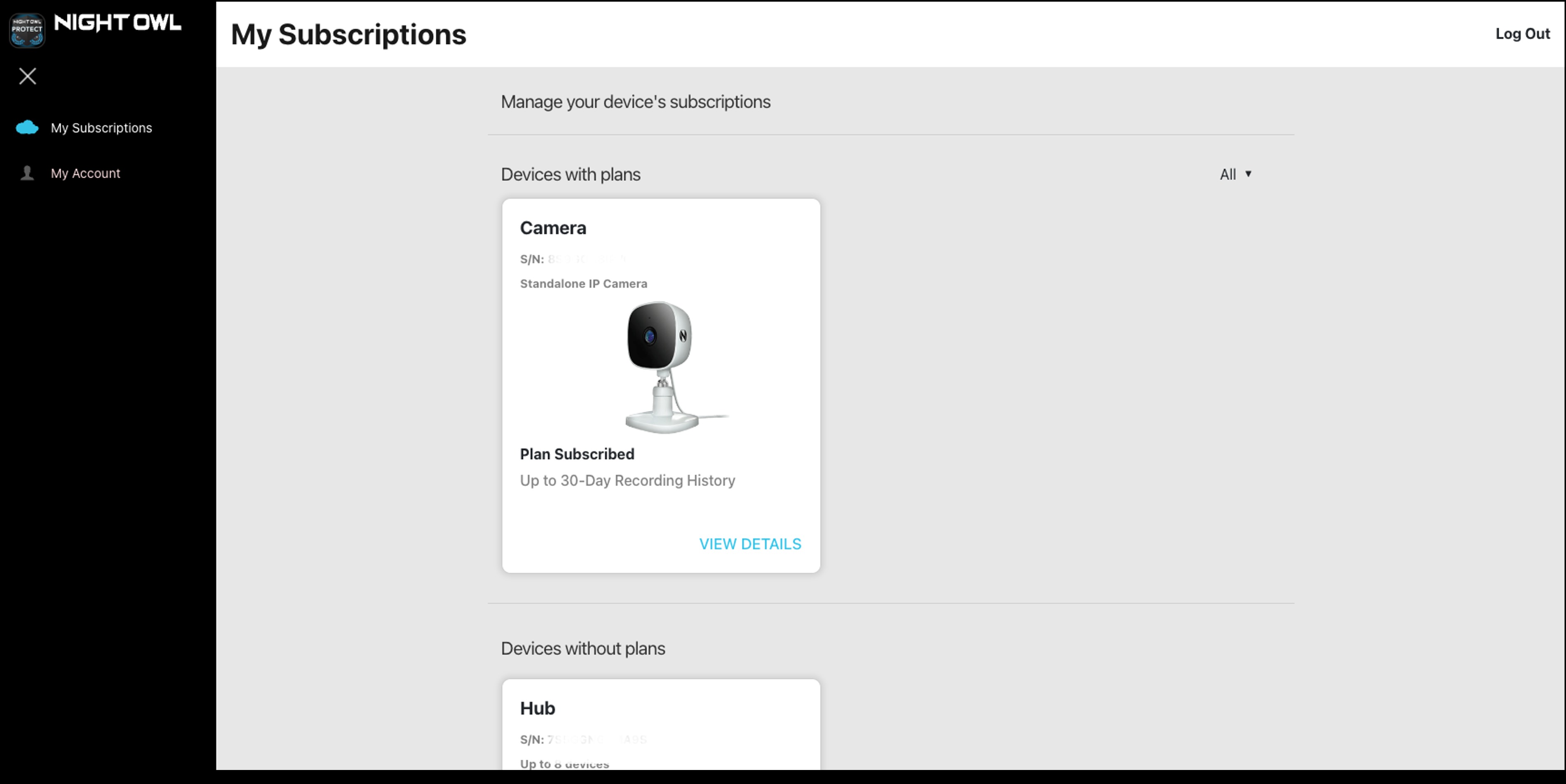This screenshot has height=784, width=1566.
Task: Open My Account from the sidebar
Action: click(x=85, y=173)
